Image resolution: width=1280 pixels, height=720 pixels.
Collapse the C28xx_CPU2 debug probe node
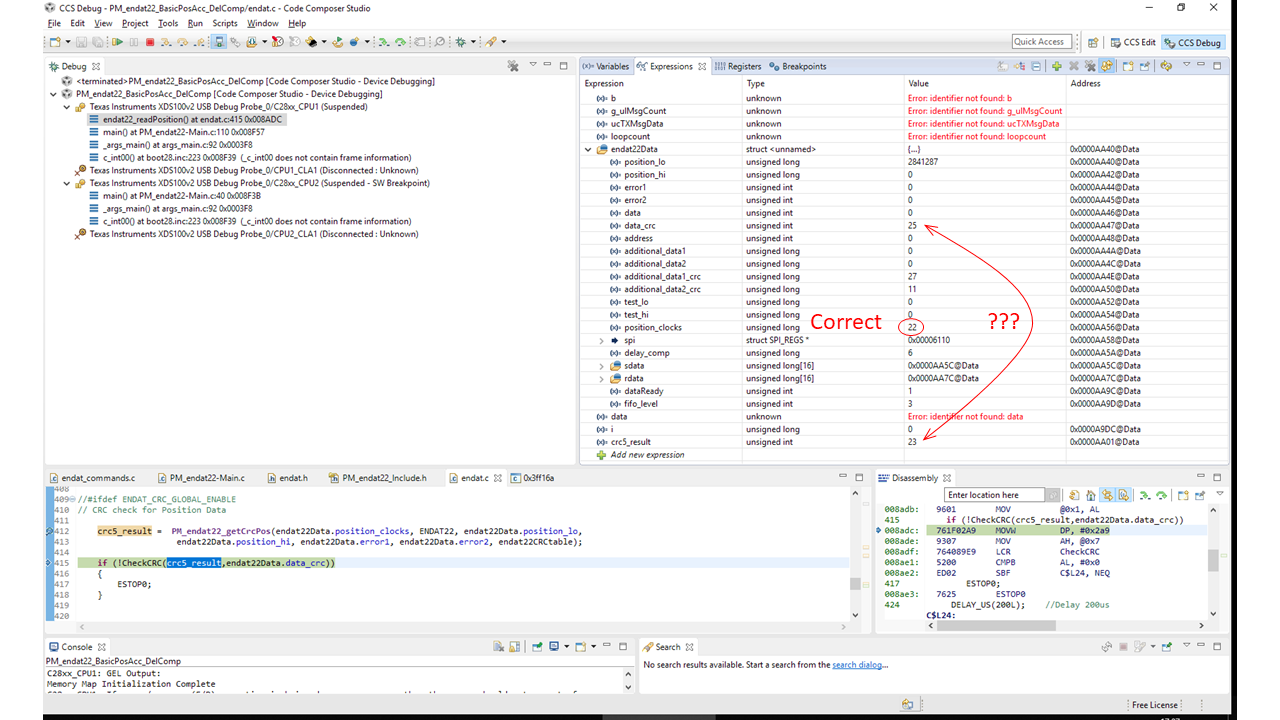(66, 183)
